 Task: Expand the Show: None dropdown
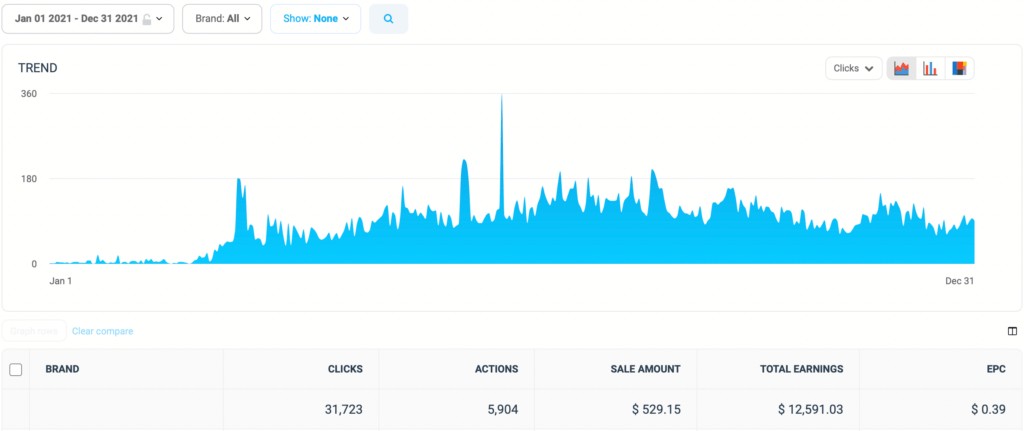tap(315, 19)
